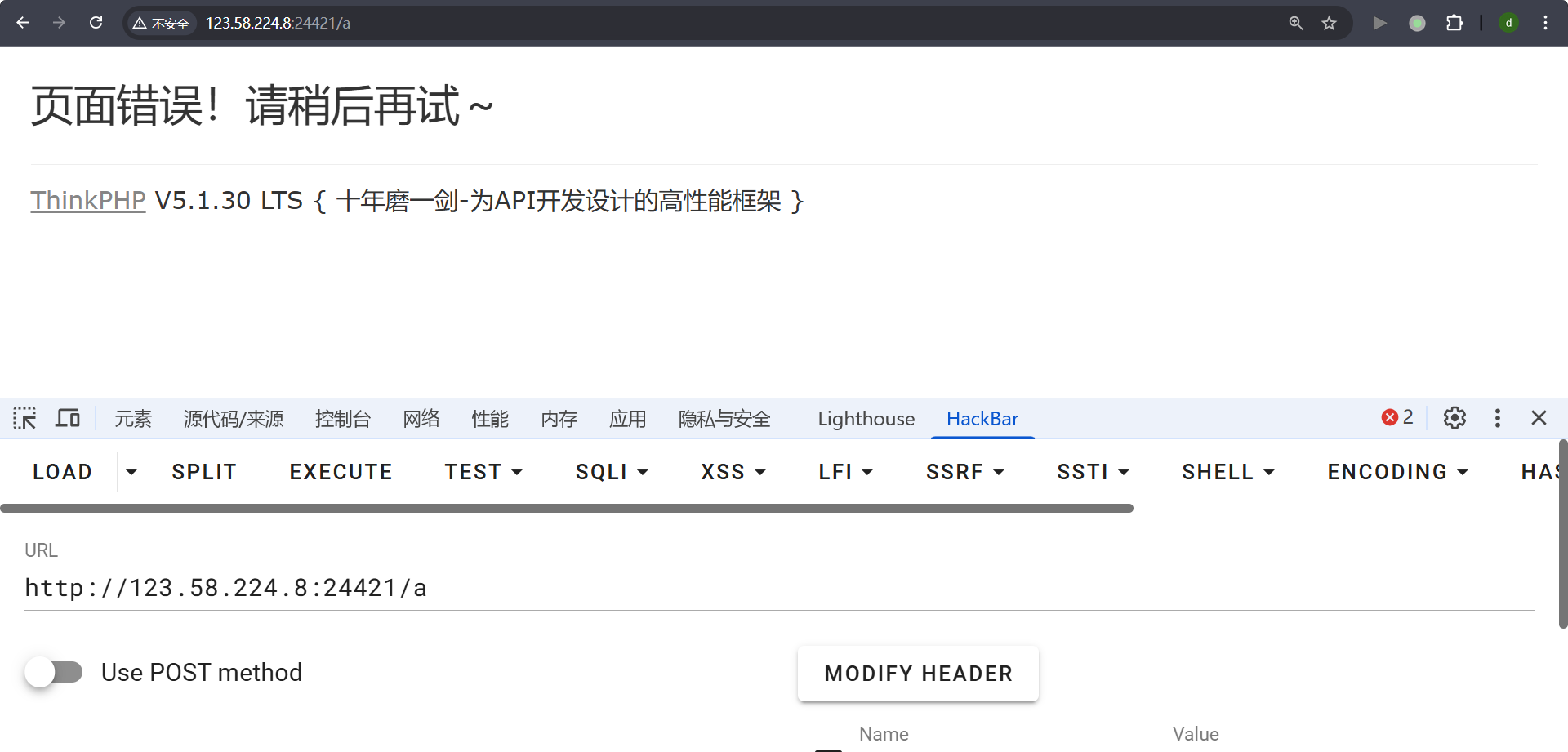1568x752 pixels.
Task: Click the SPLIT button
Action: [204, 472]
